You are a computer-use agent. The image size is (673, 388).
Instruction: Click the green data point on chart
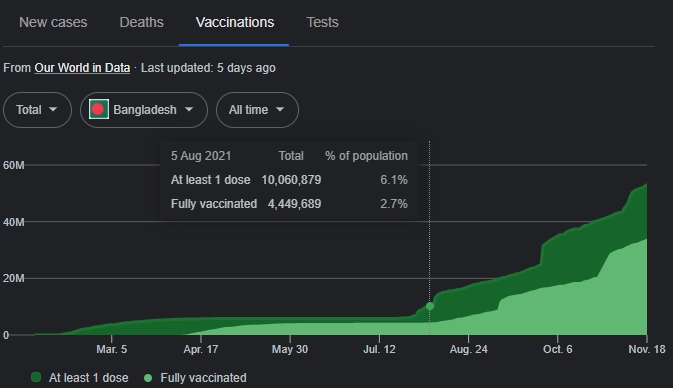pyautogui.click(x=430, y=306)
